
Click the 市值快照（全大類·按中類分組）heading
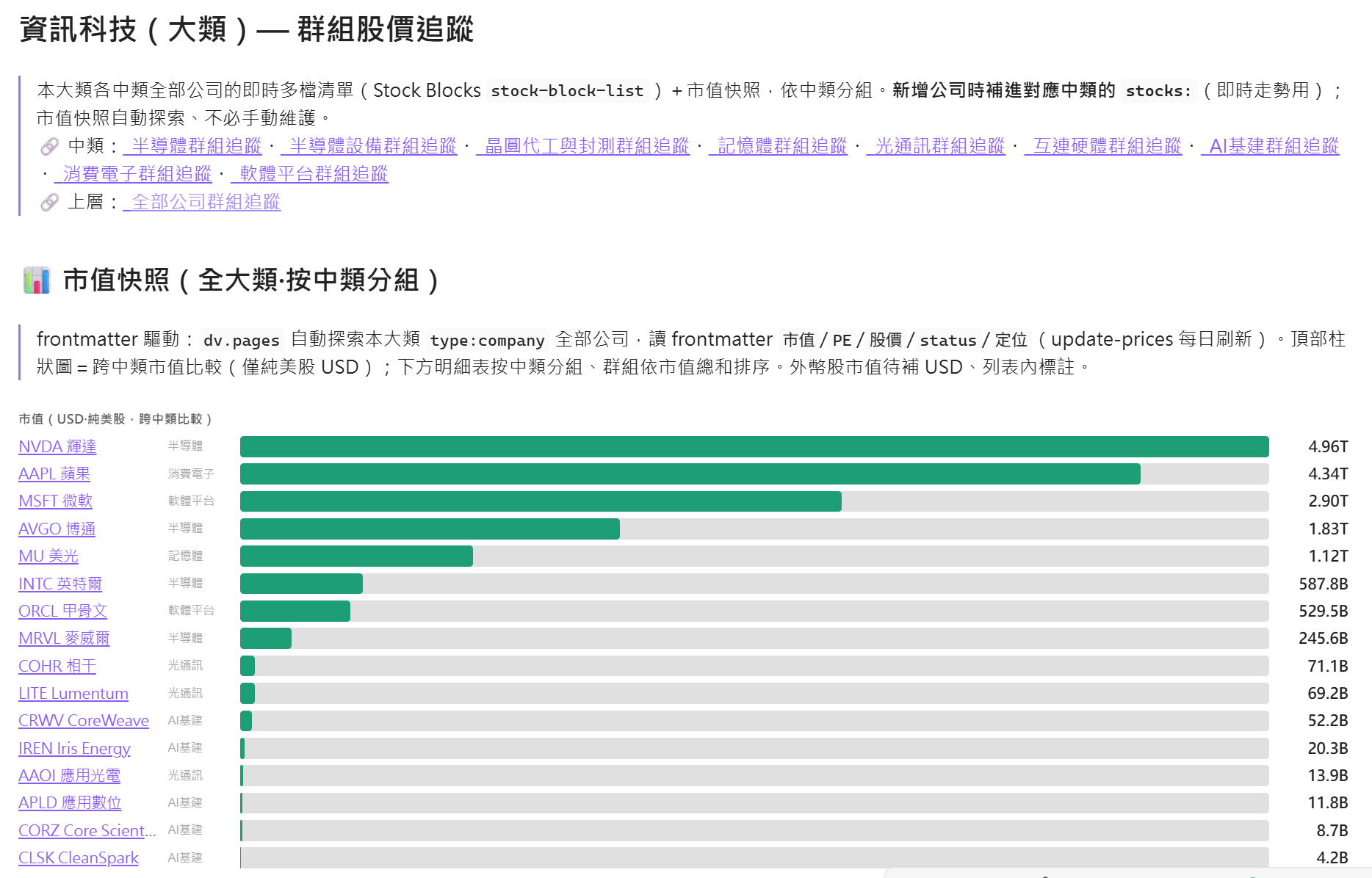251,280
